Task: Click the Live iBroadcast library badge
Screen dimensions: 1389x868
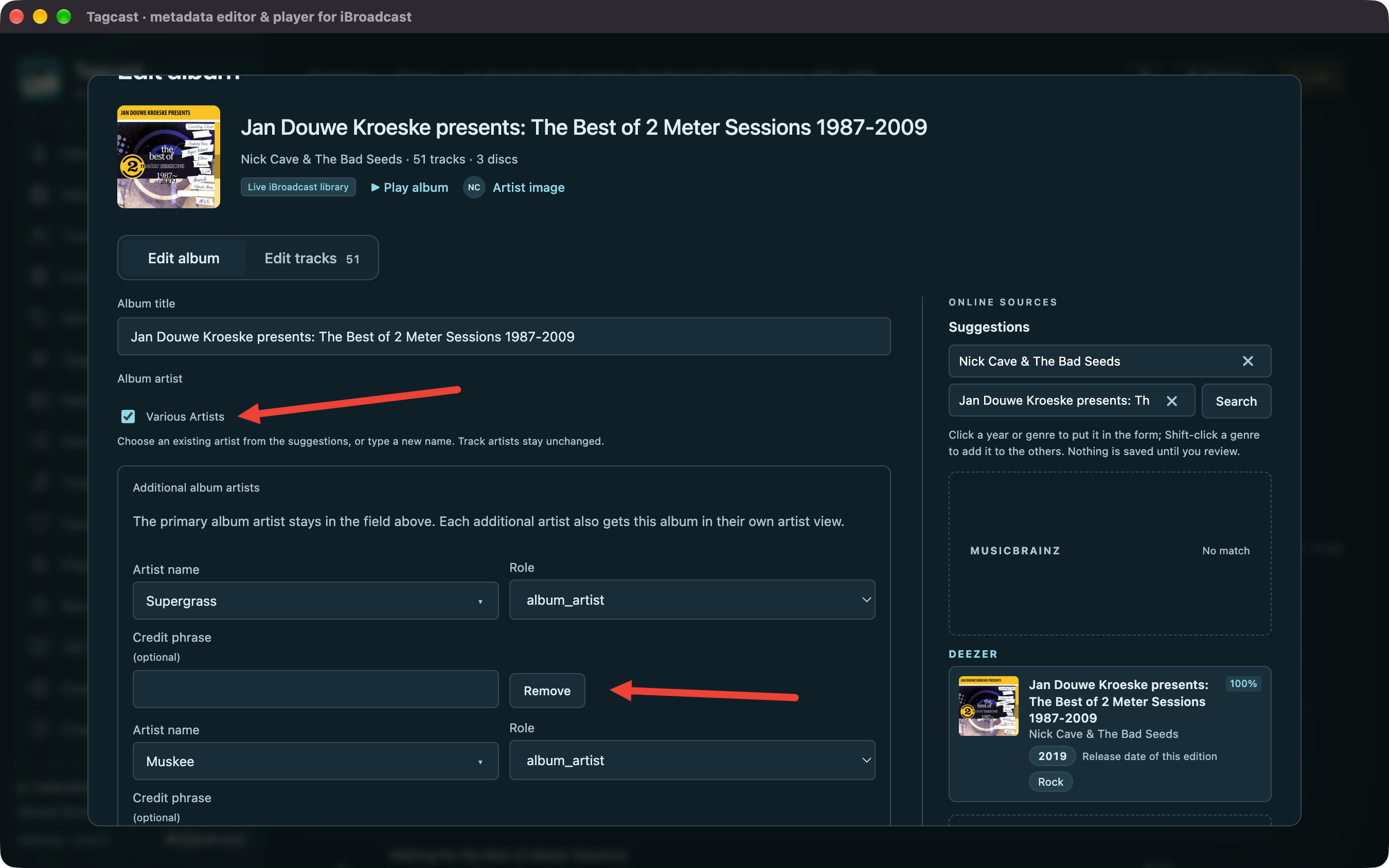Action: tap(297, 187)
